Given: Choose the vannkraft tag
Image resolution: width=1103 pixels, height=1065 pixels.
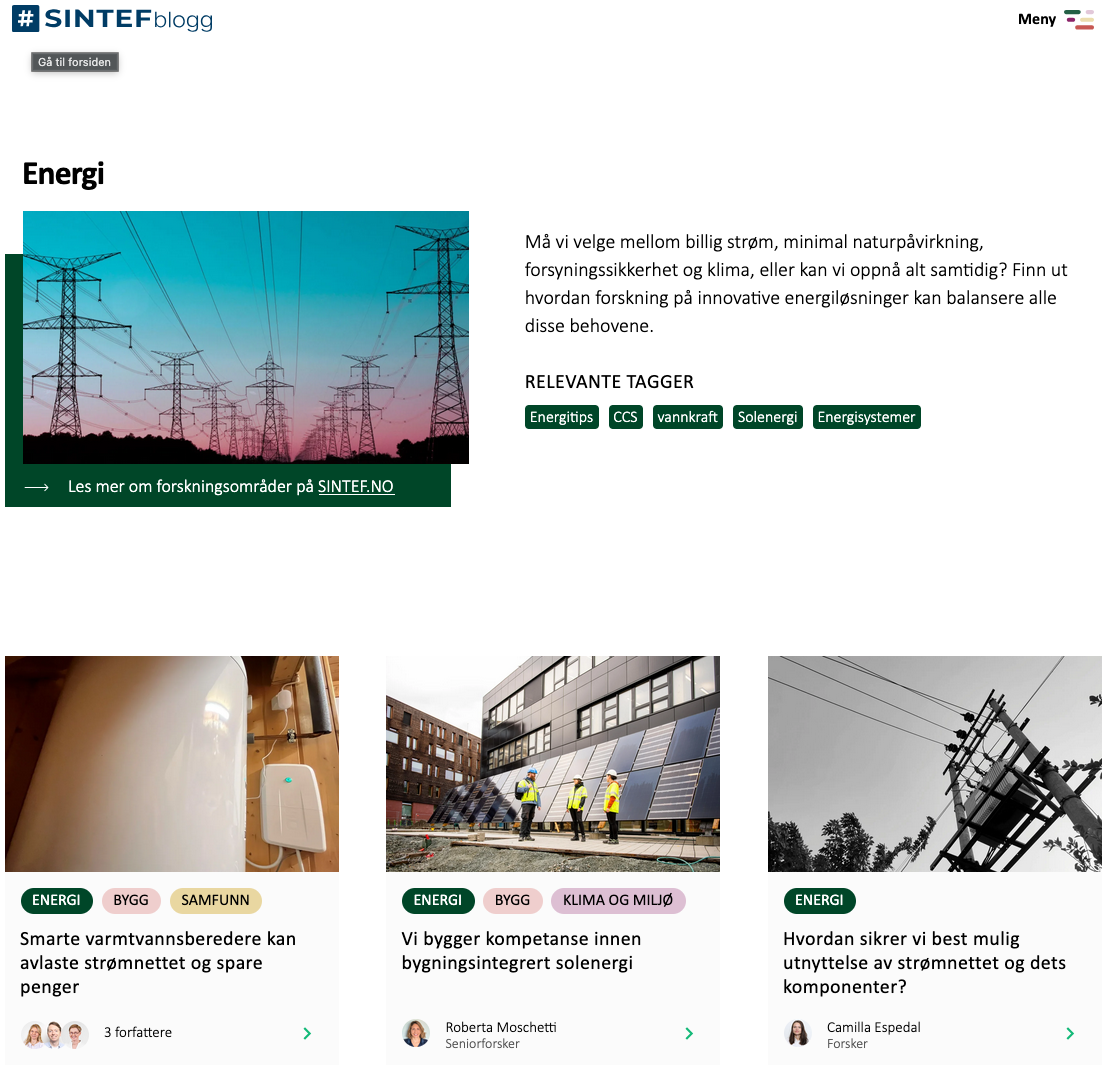Looking at the screenshot, I should tap(688, 417).
